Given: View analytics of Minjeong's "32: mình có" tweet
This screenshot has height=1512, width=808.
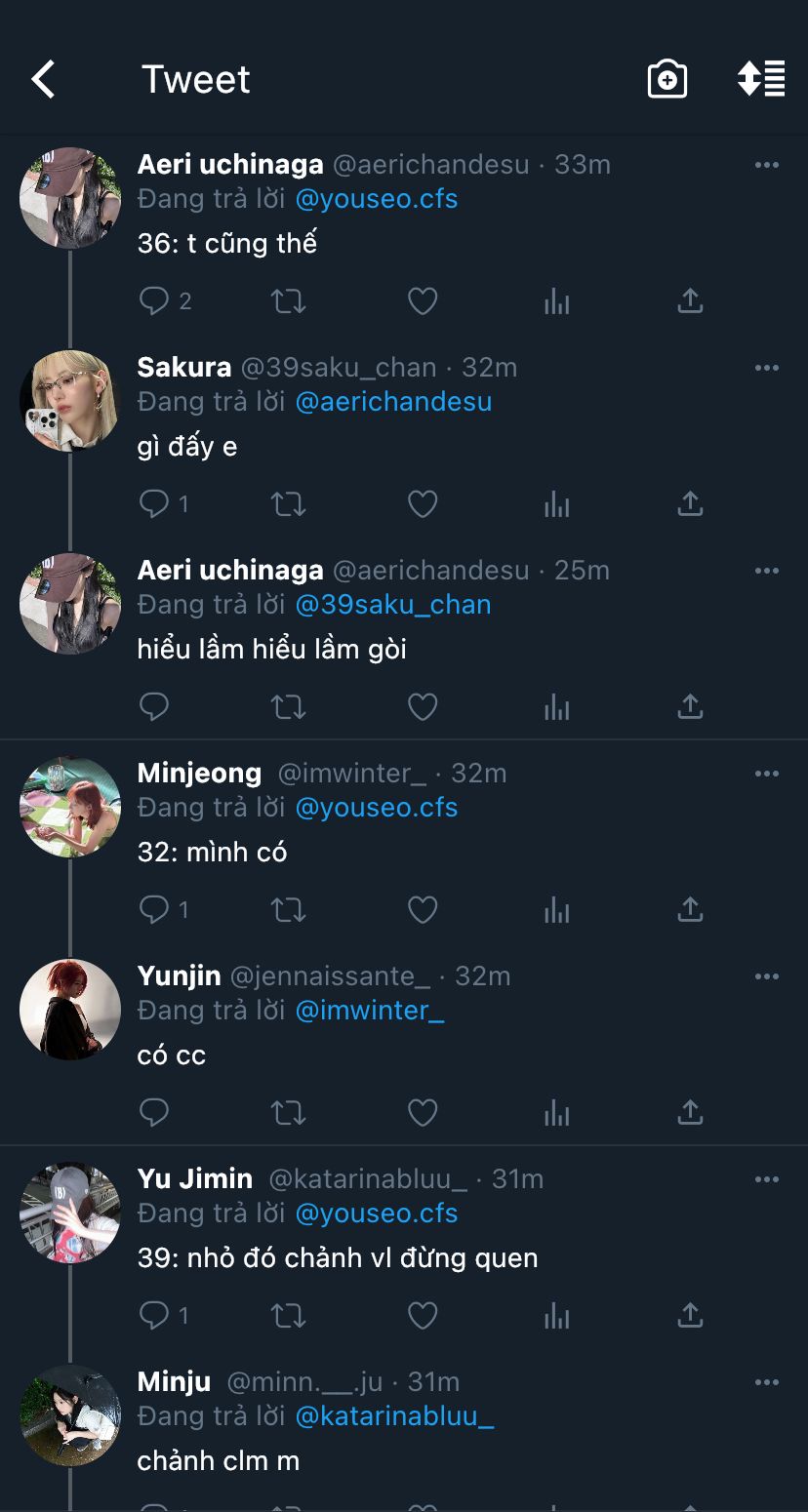Looking at the screenshot, I should (556, 909).
